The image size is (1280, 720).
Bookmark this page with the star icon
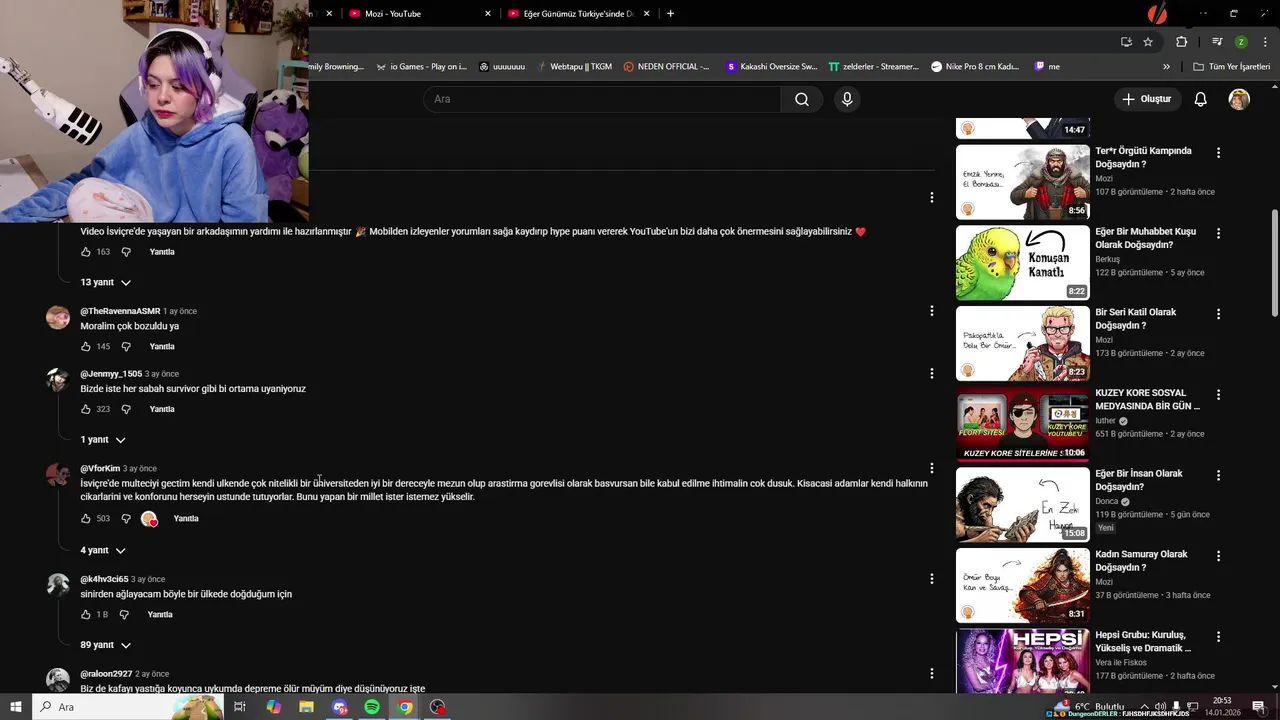(x=1148, y=42)
